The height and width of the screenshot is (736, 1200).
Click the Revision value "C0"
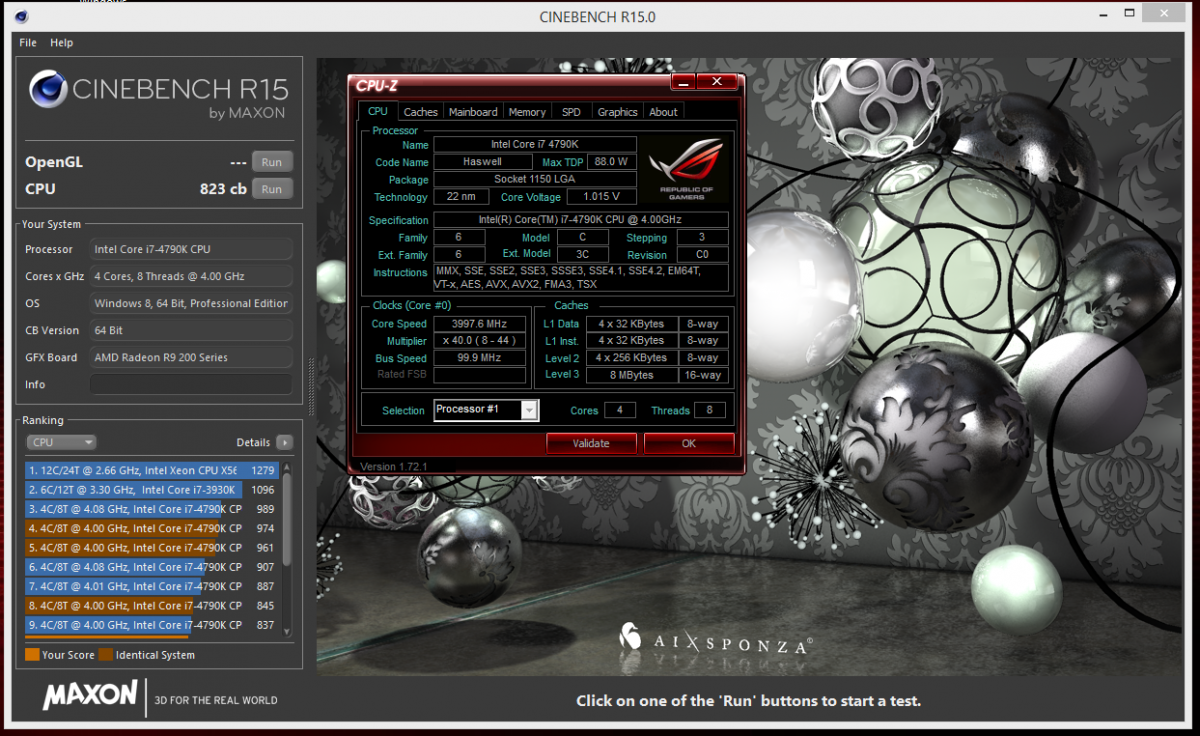[x=702, y=255]
